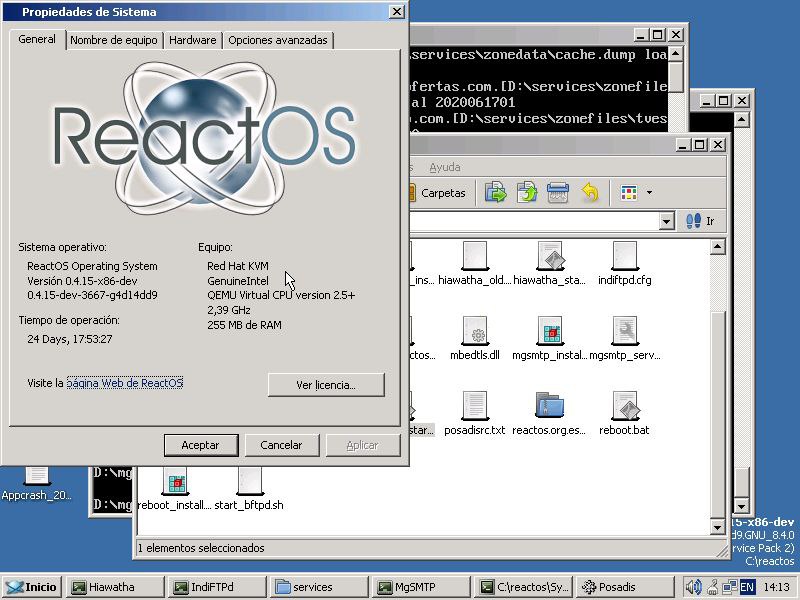Click the scroll-up arrow in the zonedata console
The image size is (800, 600).
click(x=676, y=54)
